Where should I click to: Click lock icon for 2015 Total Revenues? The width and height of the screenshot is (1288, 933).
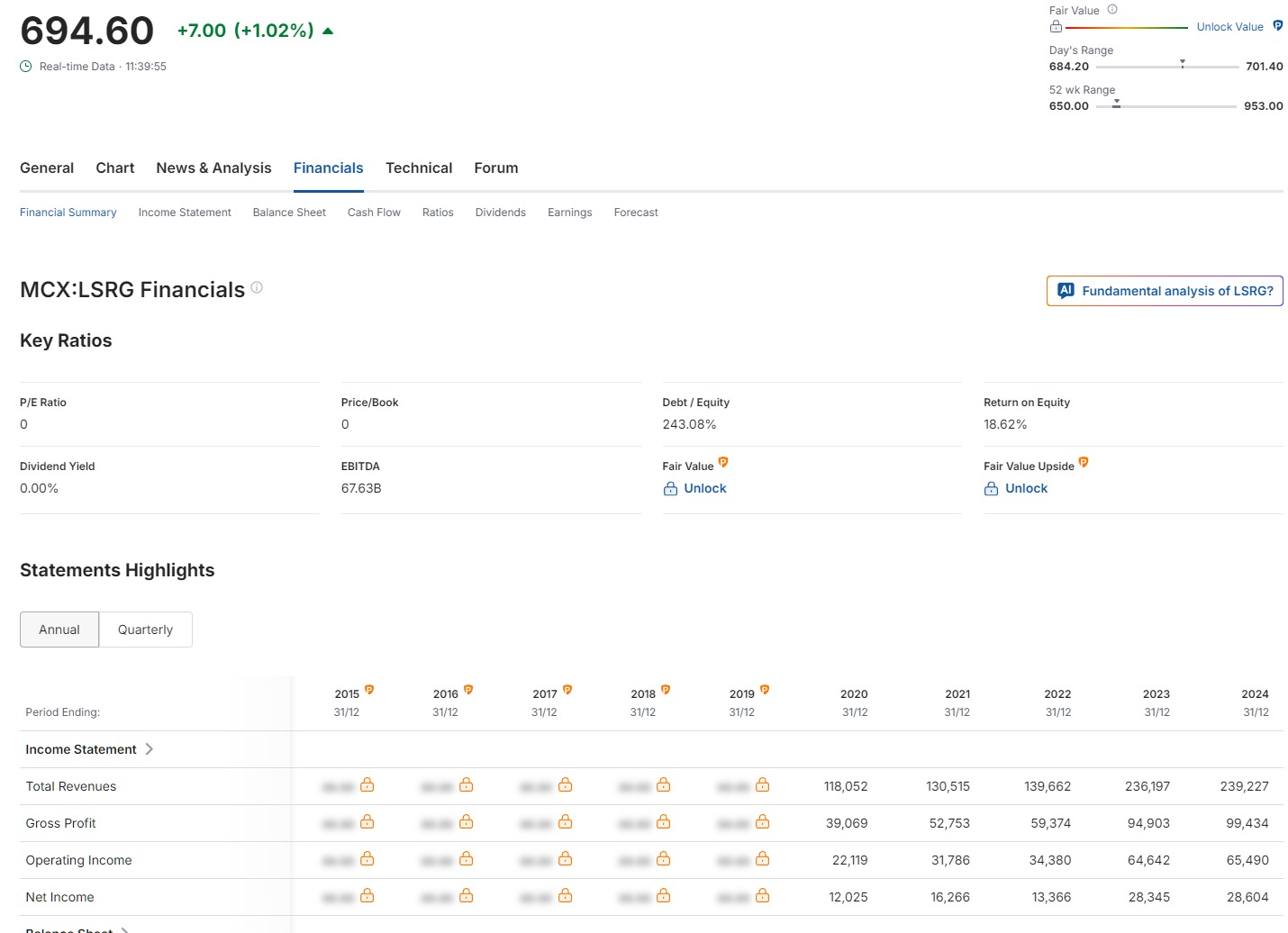[x=367, y=784]
